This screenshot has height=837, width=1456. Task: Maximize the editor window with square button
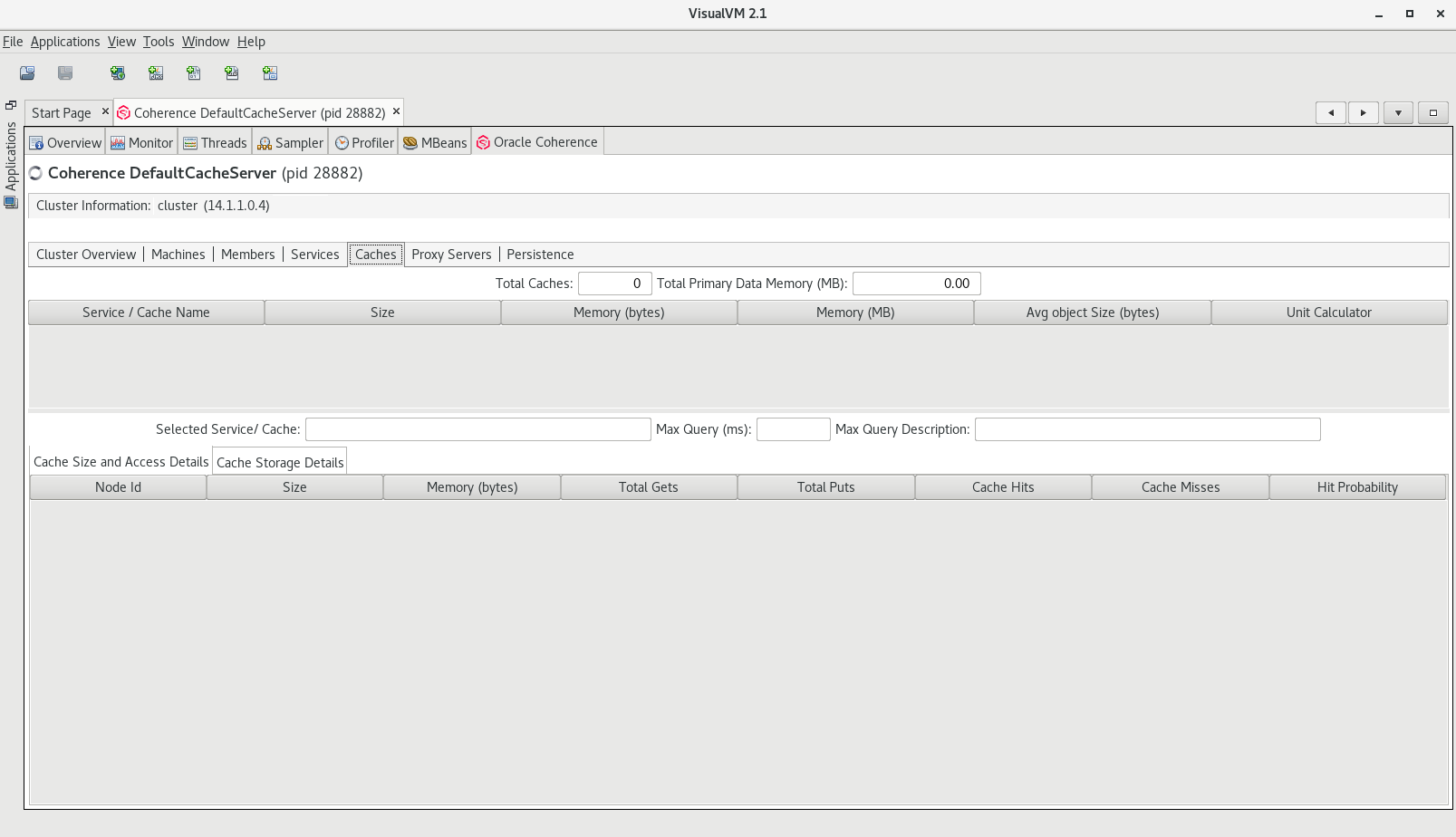(1433, 112)
